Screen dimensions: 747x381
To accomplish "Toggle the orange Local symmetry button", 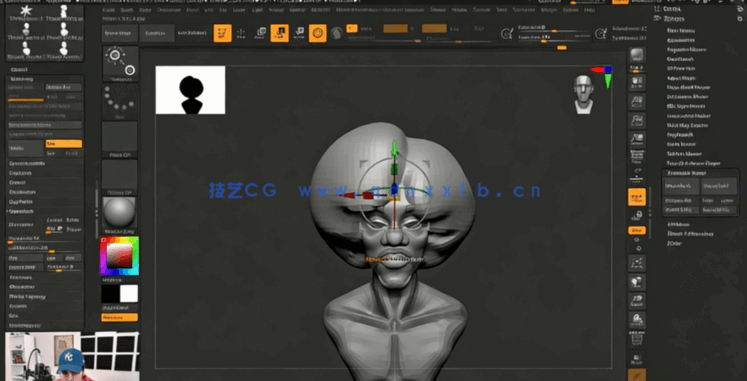I will point(637,197).
